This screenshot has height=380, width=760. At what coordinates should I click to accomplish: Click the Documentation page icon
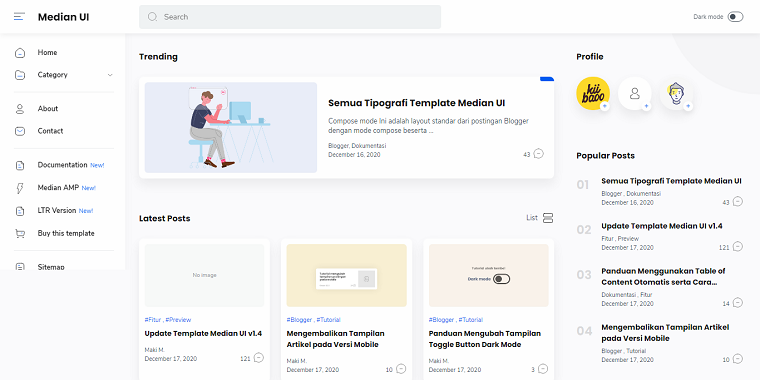pyautogui.click(x=20, y=166)
